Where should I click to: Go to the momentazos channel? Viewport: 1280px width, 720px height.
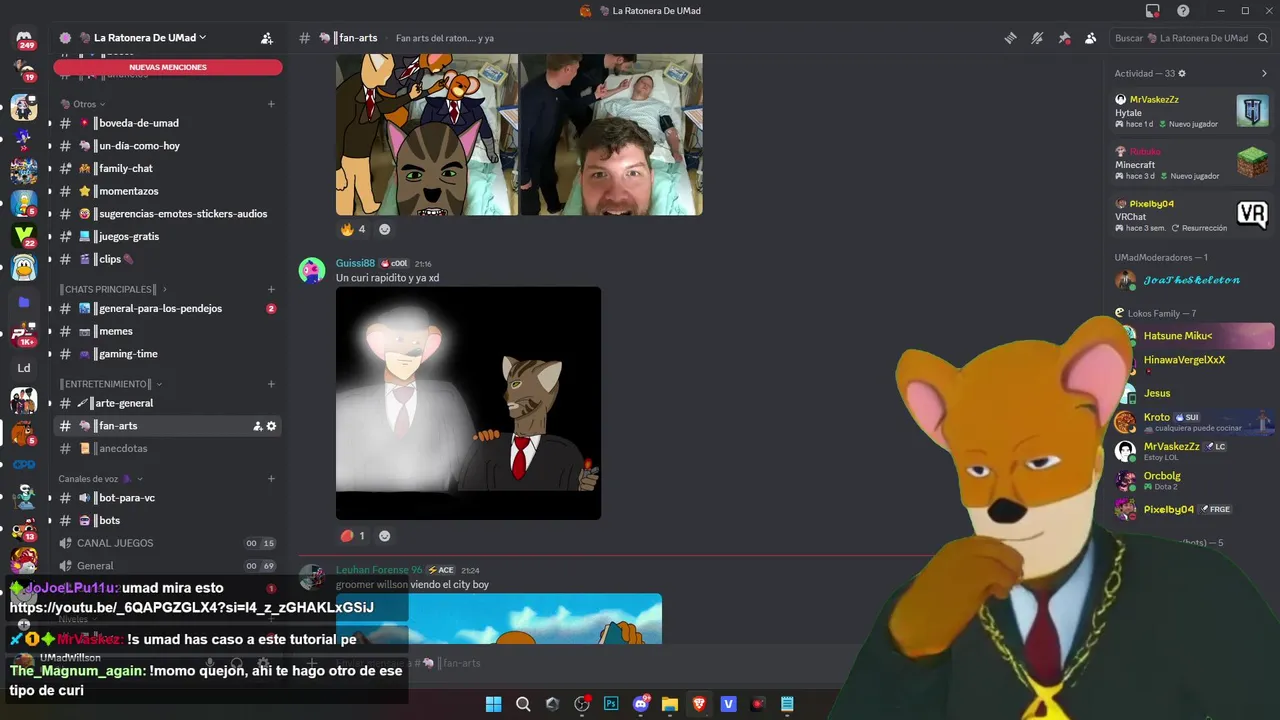[x=166, y=191]
